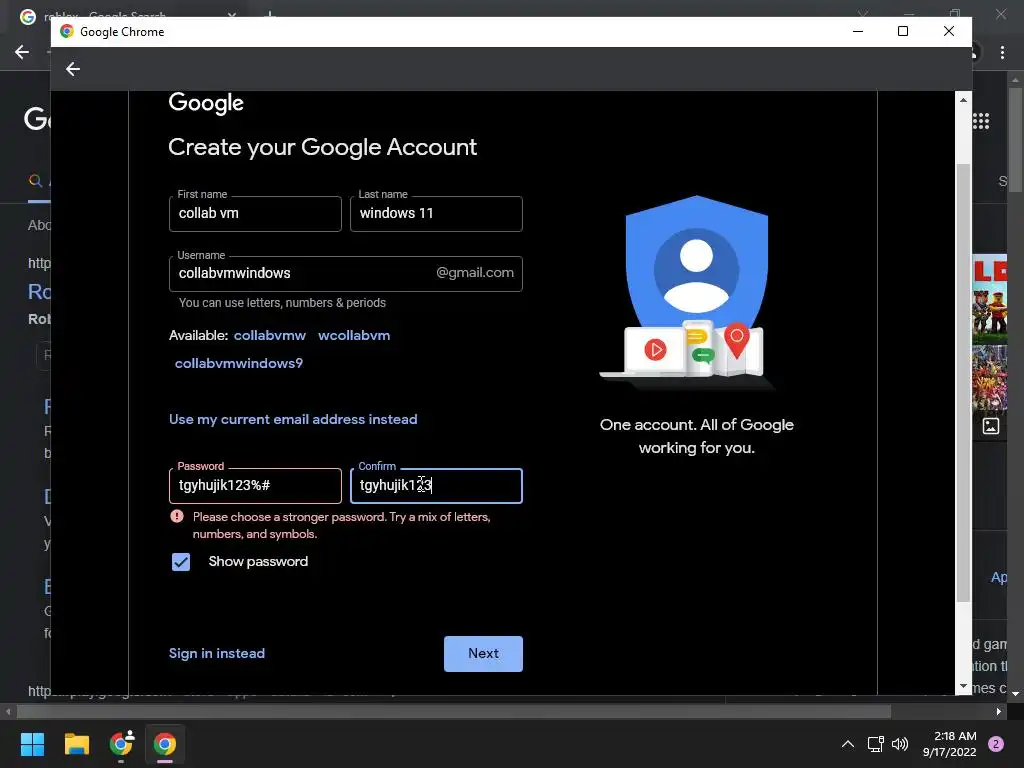Show hidden tray icons chevron
This screenshot has height=768, width=1024.
tap(848, 744)
